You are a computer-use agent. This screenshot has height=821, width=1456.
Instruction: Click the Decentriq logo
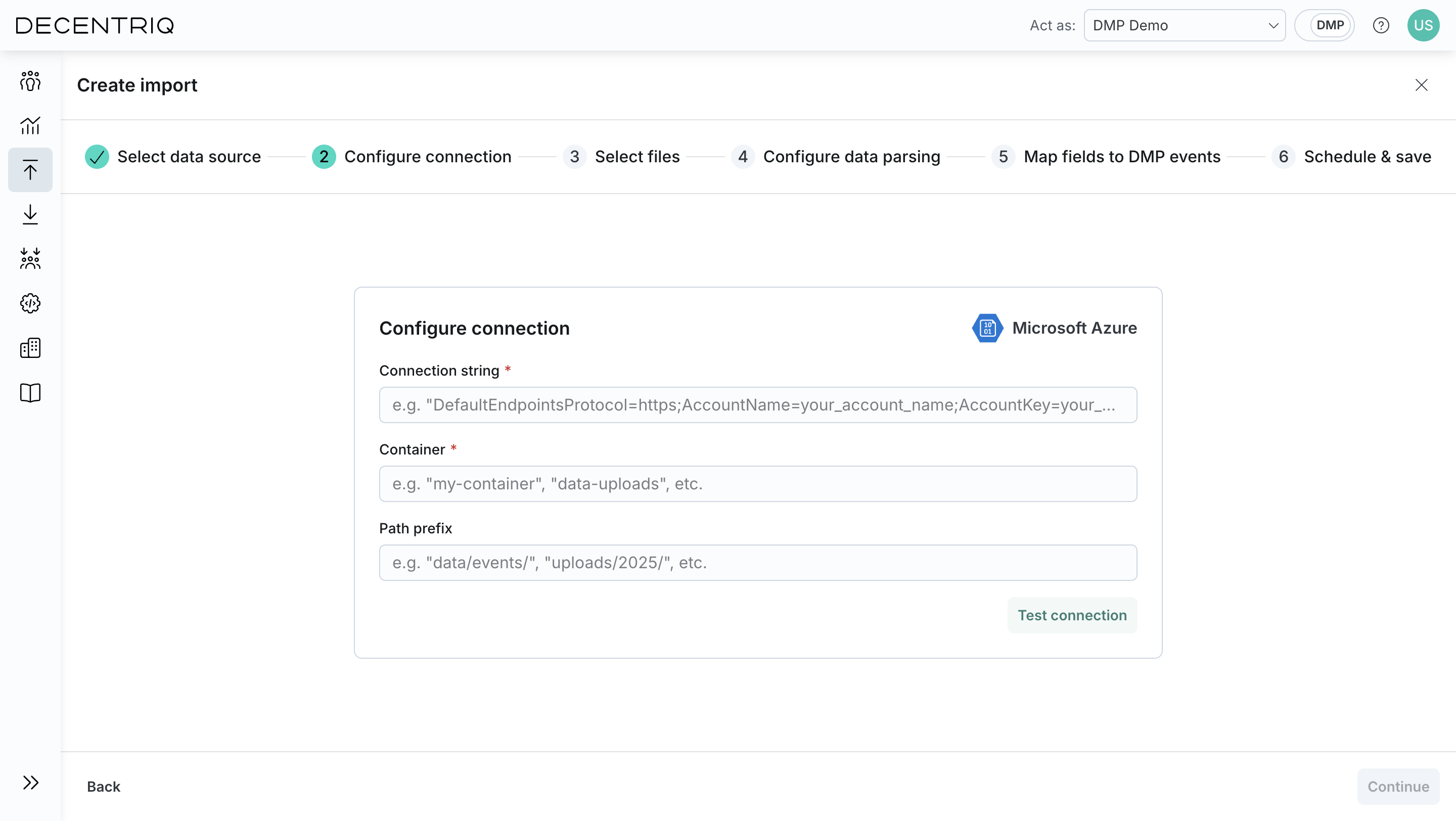[95, 25]
